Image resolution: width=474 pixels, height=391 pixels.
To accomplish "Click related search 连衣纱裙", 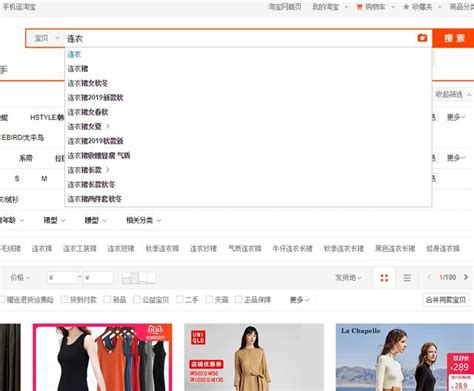I will [203, 249].
